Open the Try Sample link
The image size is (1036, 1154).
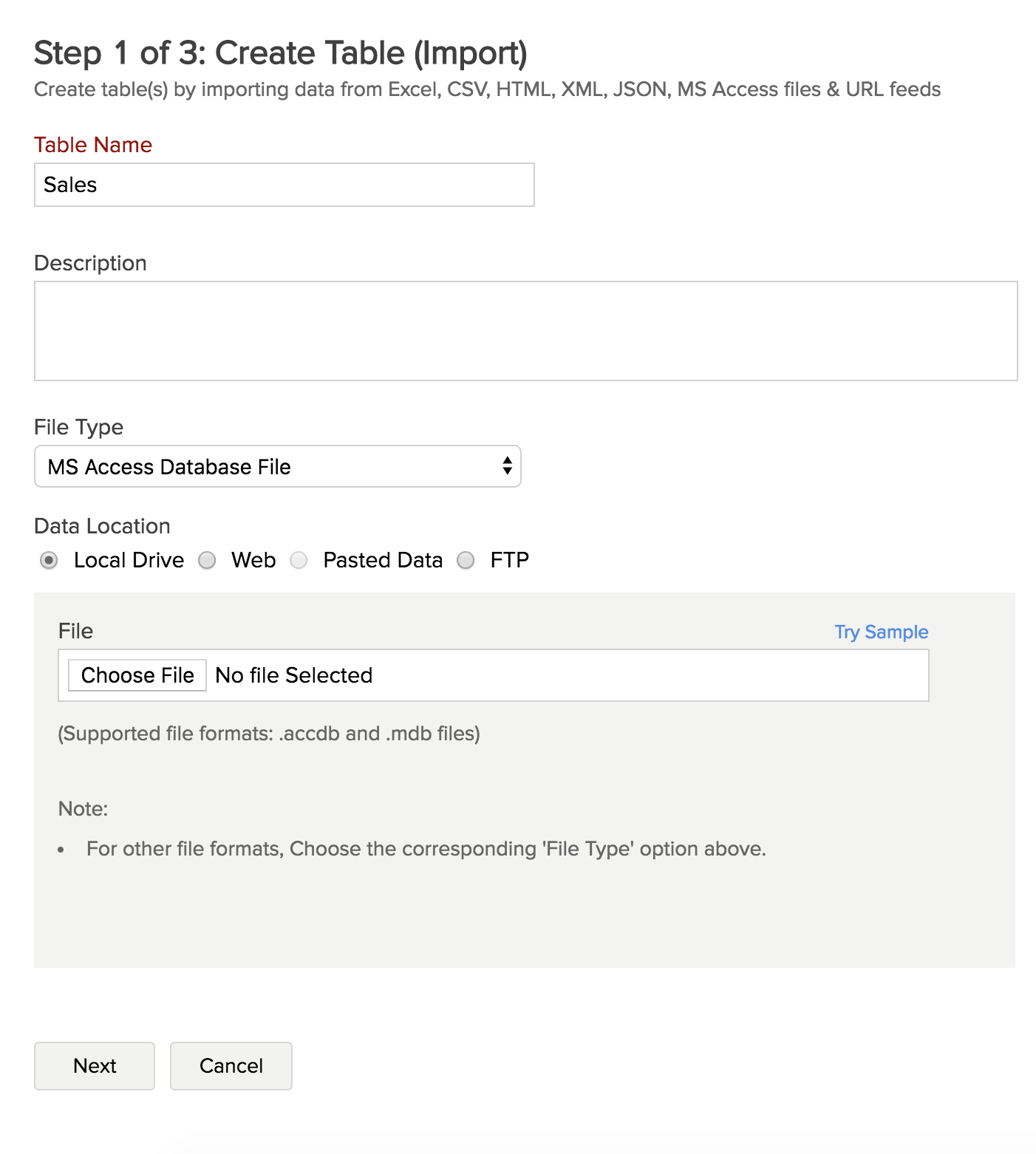pyautogui.click(x=882, y=632)
